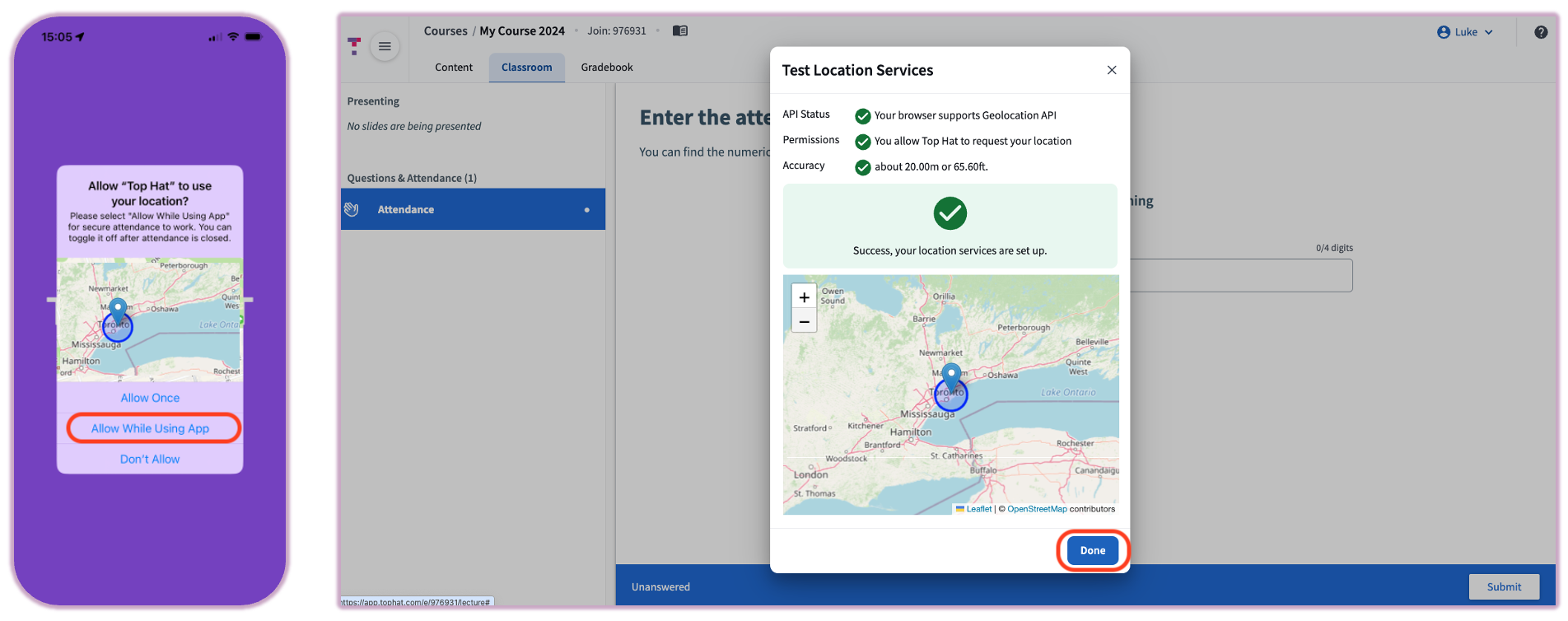This screenshot has width=1568, height=621.
Task: Switch to the Gradebook tab
Action: click(607, 68)
